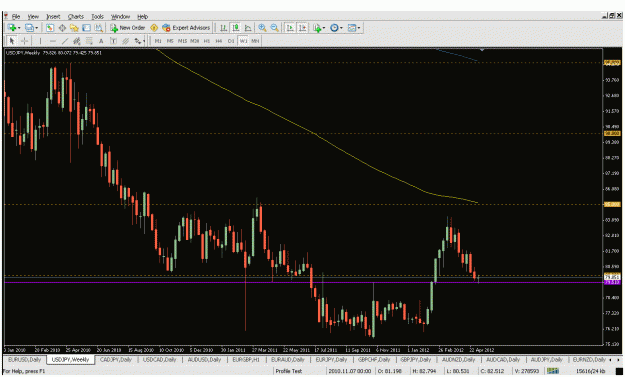Image resolution: width=625 pixels, height=377 pixels.
Task: Click the connection bars status icon
Action: click(552, 371)
